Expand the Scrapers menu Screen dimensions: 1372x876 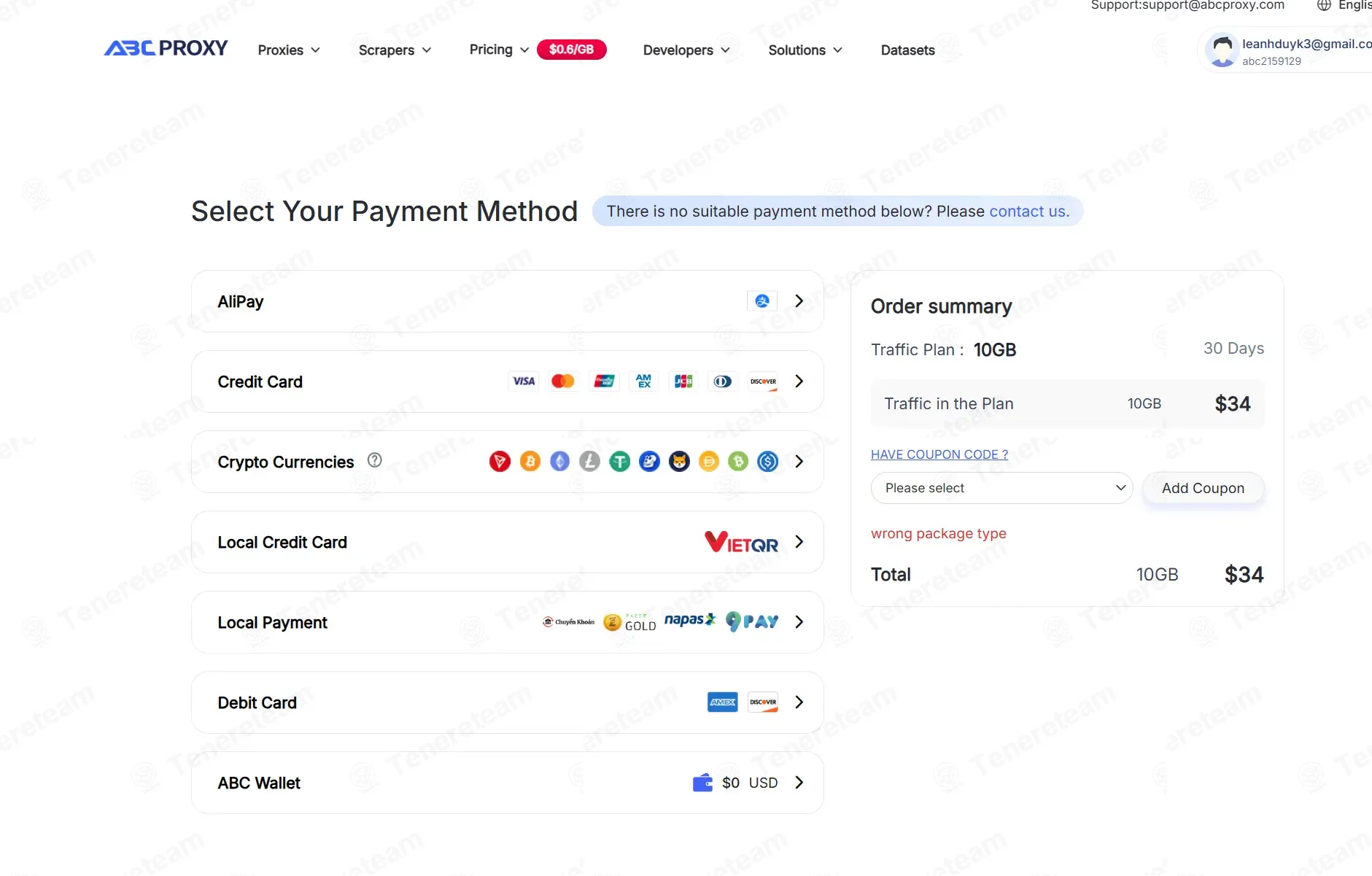point(395,50)
